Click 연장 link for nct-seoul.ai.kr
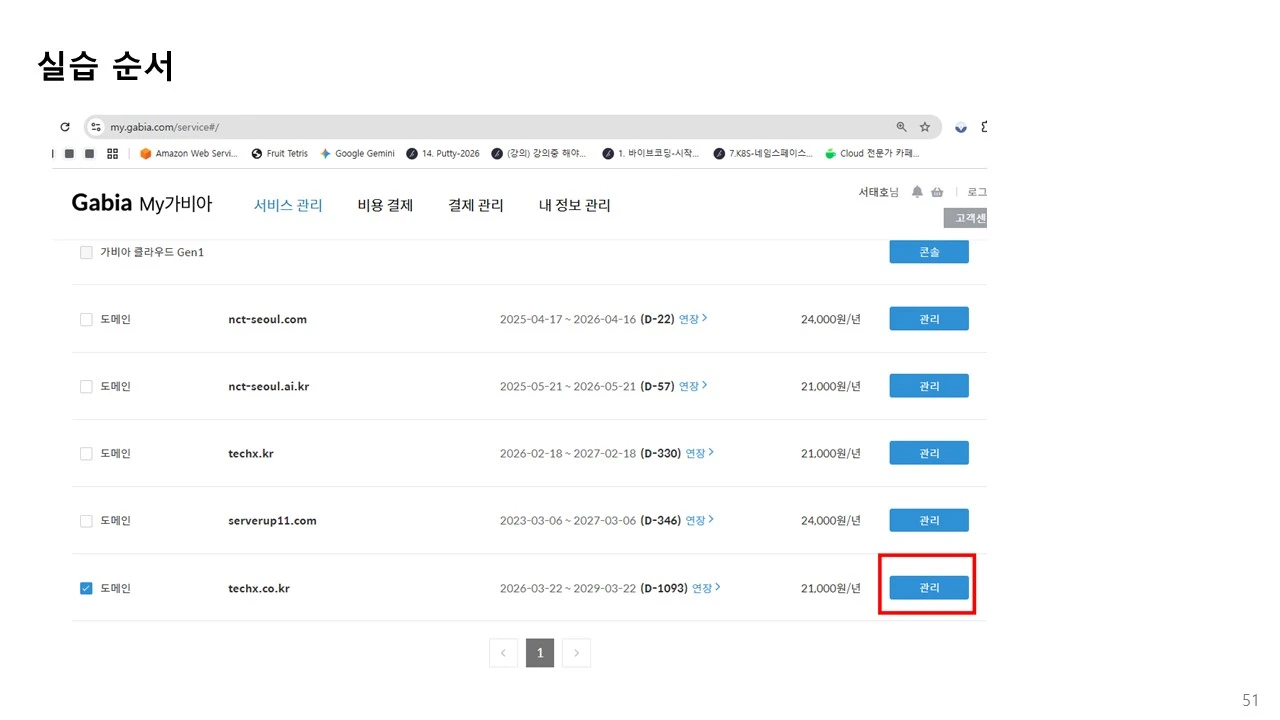The width and height of the screenshot is (1280, 720). 693,386
